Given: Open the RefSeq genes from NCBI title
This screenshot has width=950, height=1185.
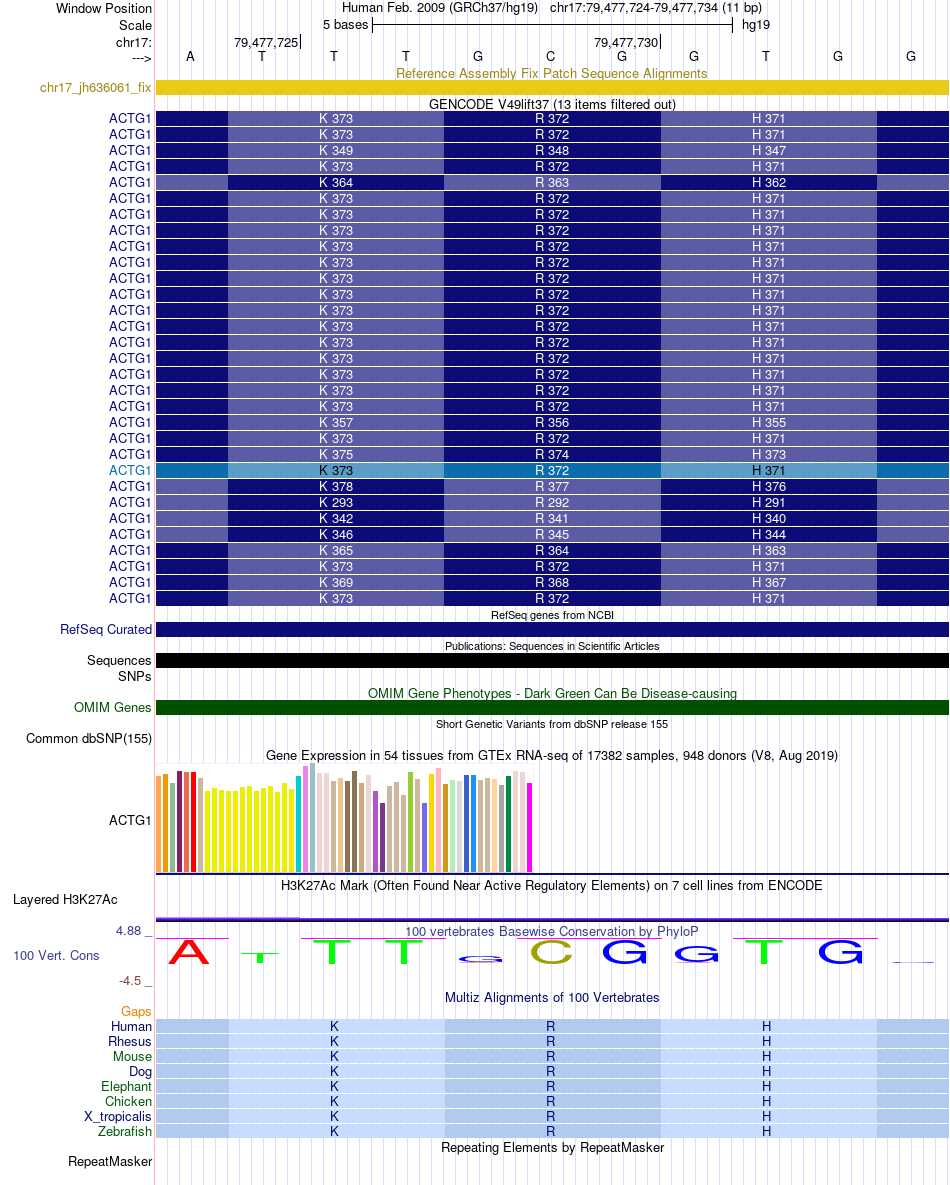Looking at the screenshot, I should pos(552,615).
